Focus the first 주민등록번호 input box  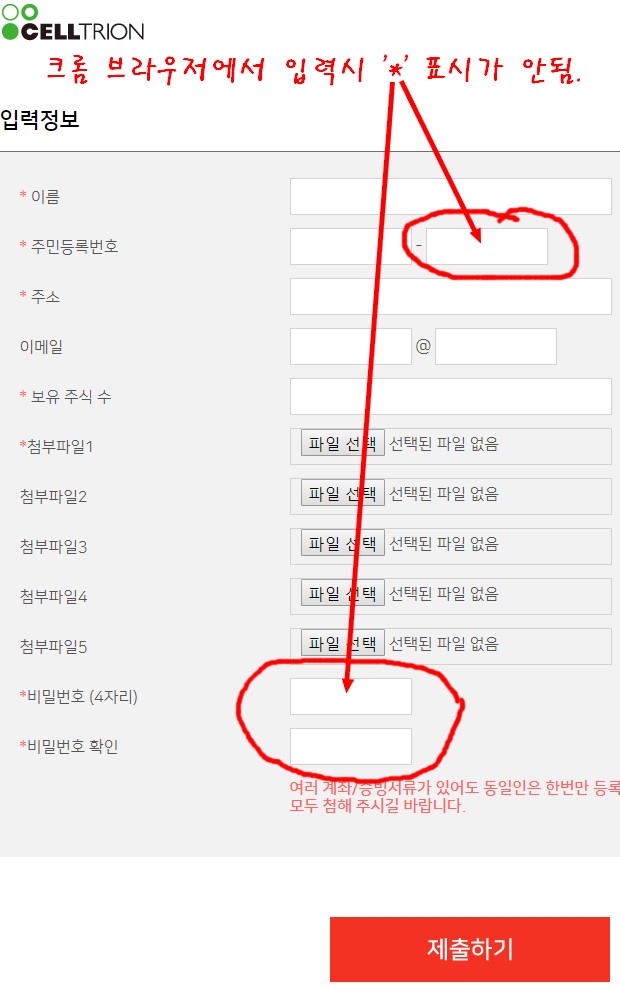[x=351, y=246]
